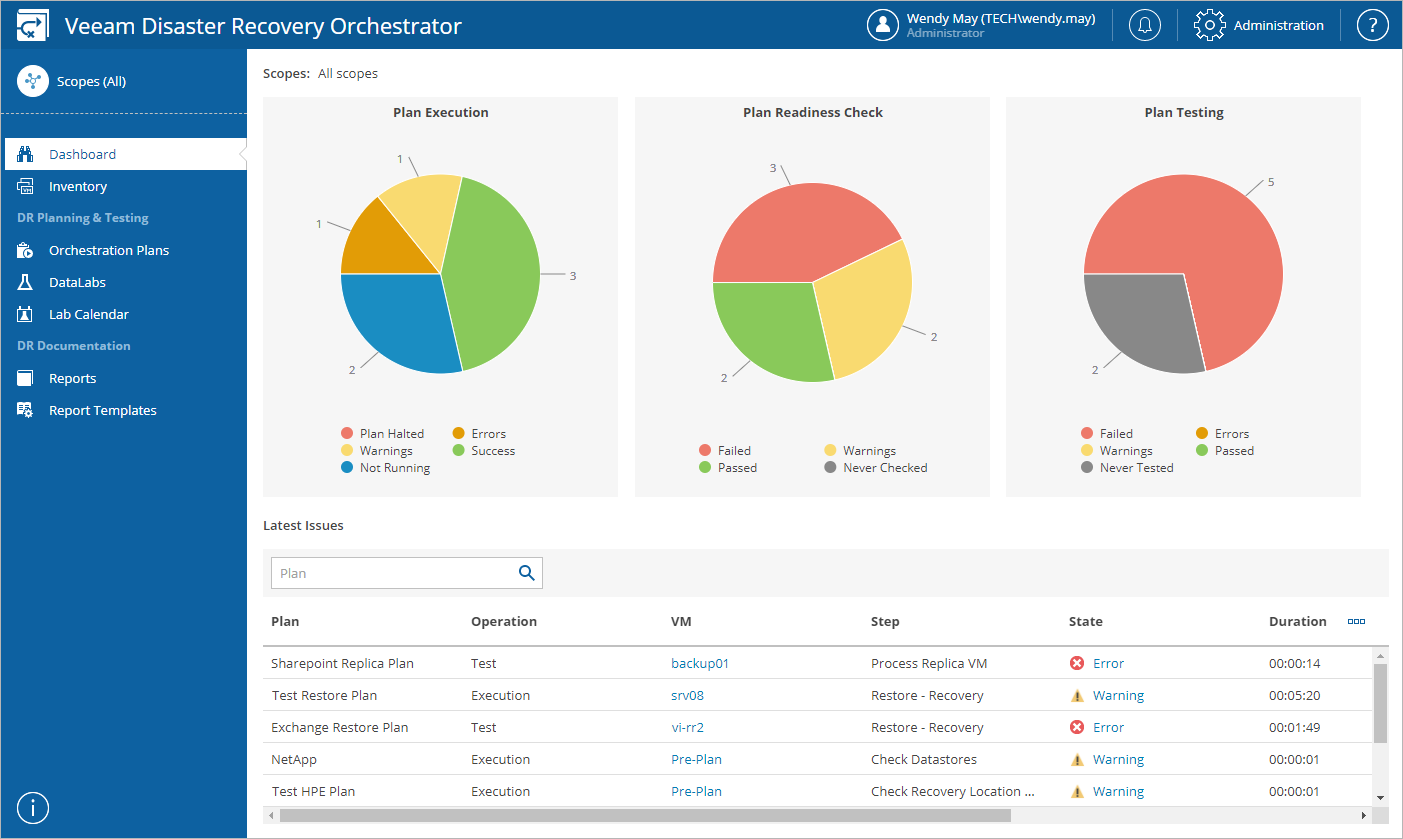1403x839 pixels.
Task: Open the column chooser dots icon
Action: [1356, 621]
